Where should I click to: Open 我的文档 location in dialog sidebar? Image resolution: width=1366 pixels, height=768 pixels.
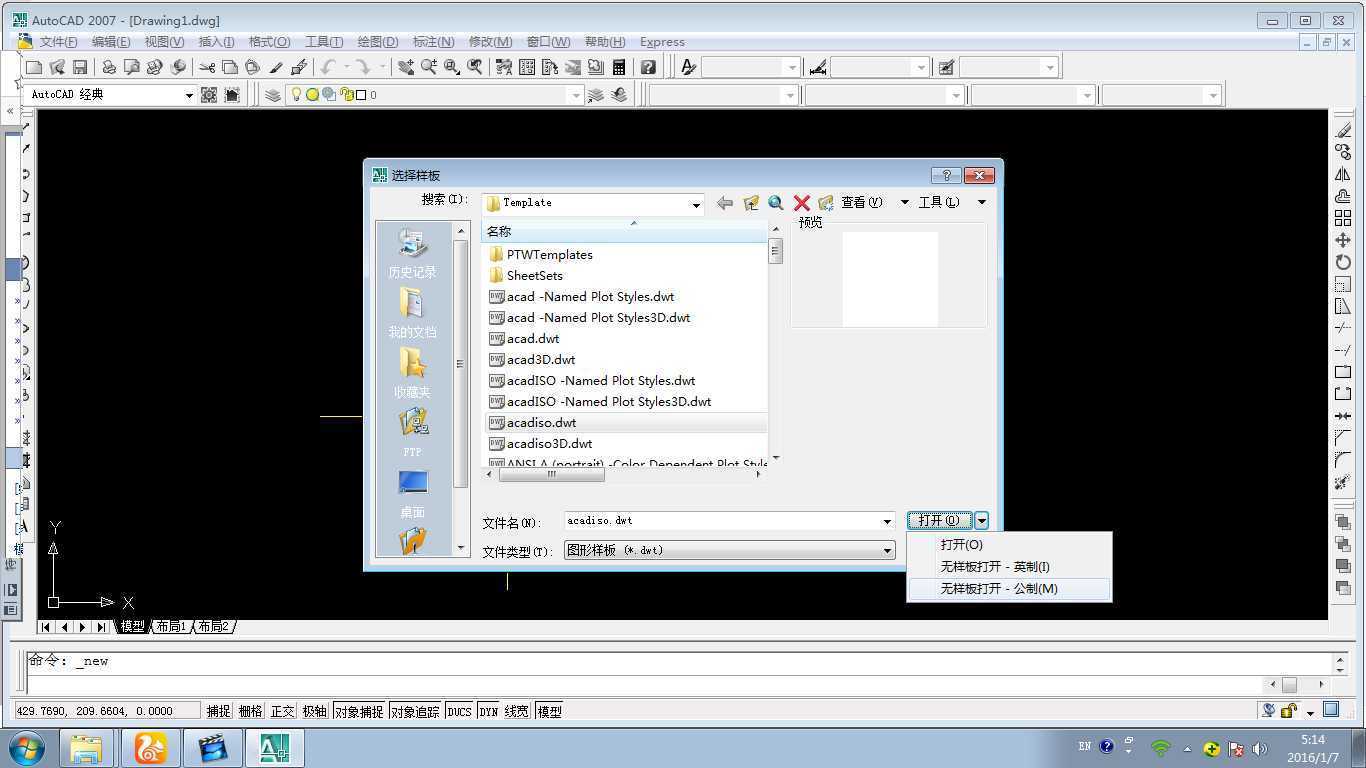[x=412, y=313]
